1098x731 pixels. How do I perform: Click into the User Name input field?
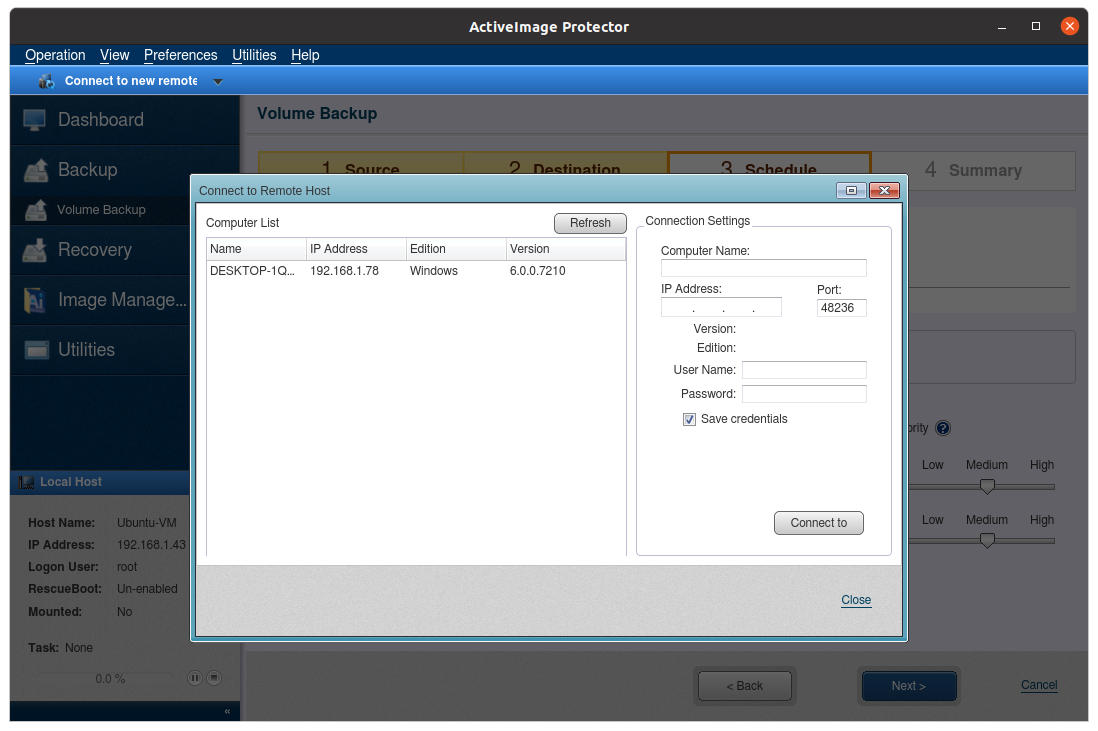click(804, 370)
